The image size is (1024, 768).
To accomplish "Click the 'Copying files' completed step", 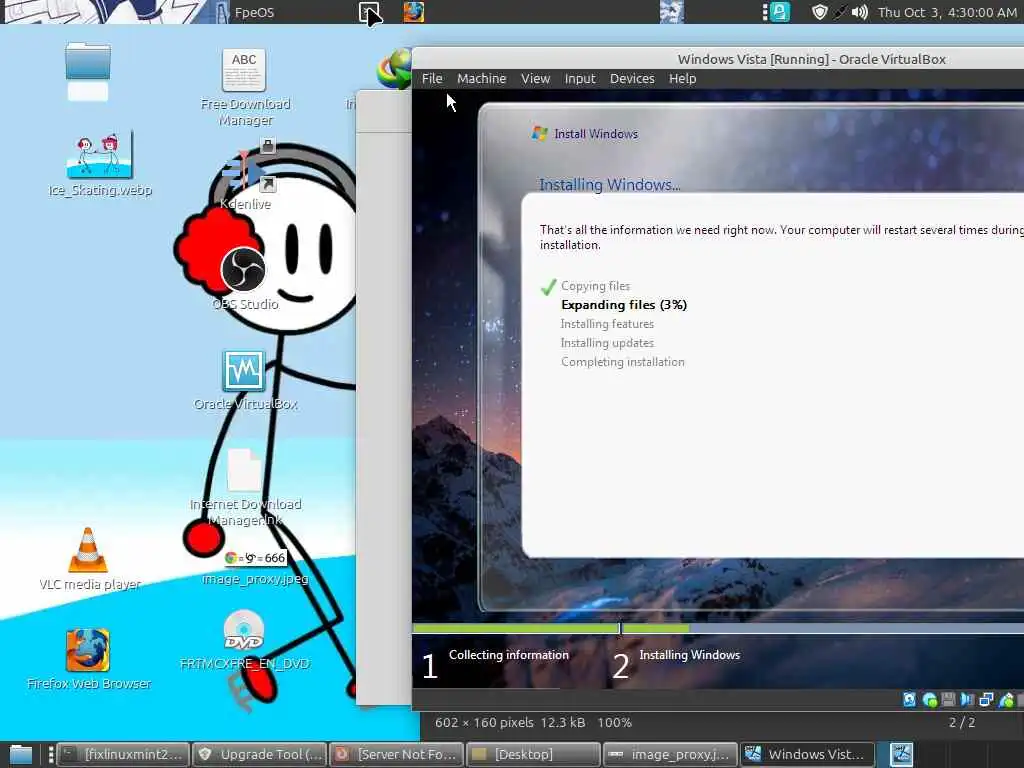I will click(x=595, y=286).
